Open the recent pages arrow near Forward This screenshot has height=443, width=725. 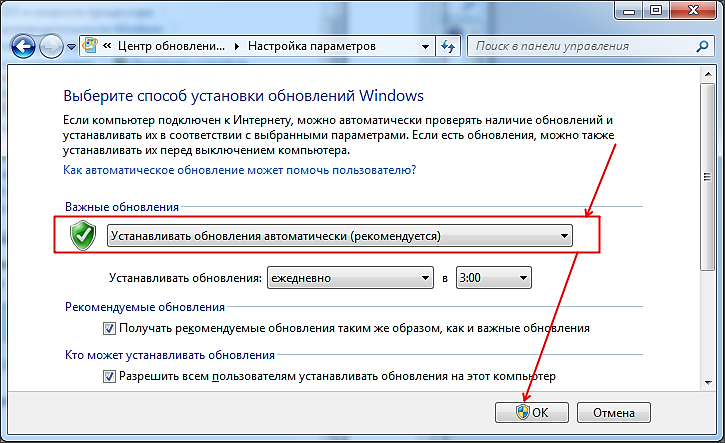(x=71, y=47)
